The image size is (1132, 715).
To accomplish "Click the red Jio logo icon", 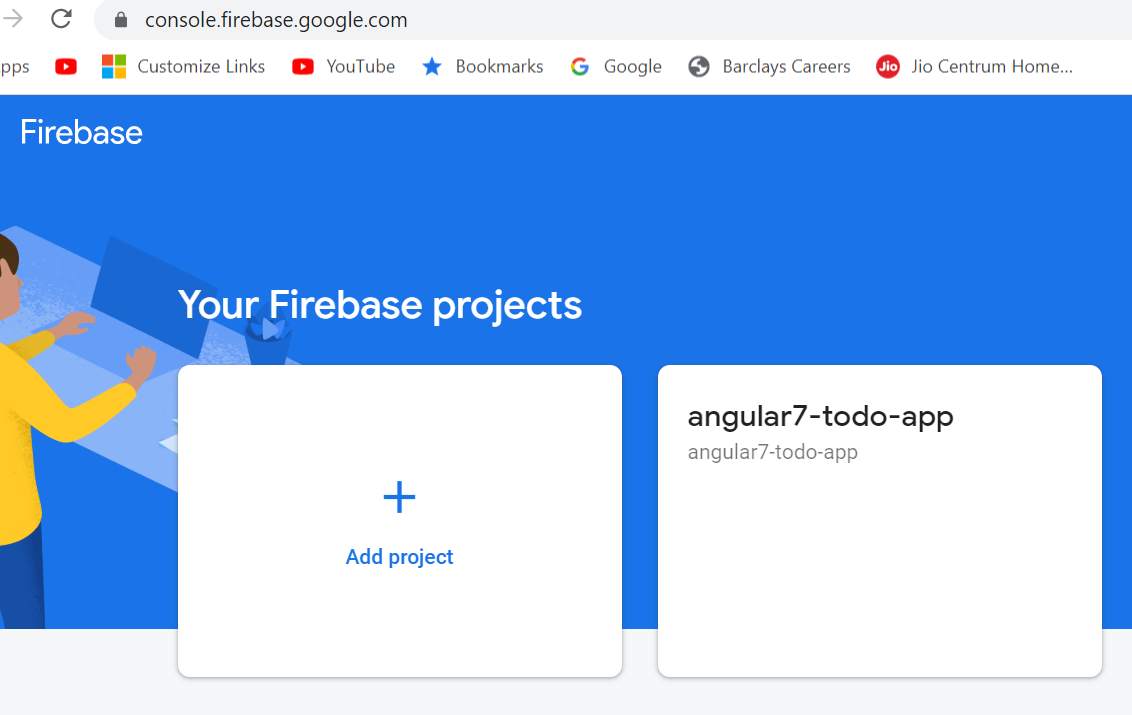I will pos(887,67).
